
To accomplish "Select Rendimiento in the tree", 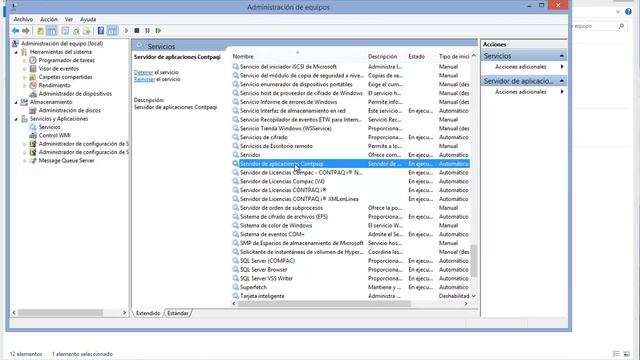I will [x=54, y=85].
